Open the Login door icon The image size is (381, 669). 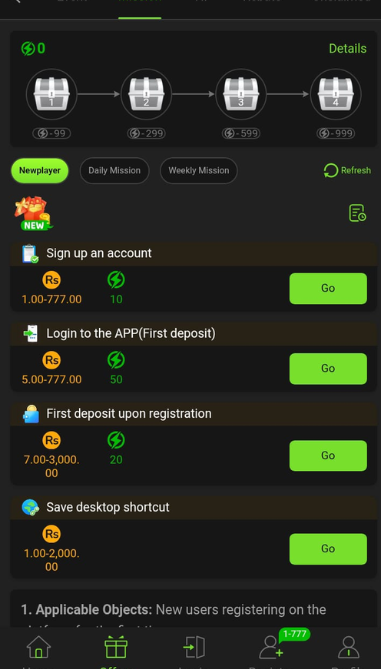coord(194,647)
